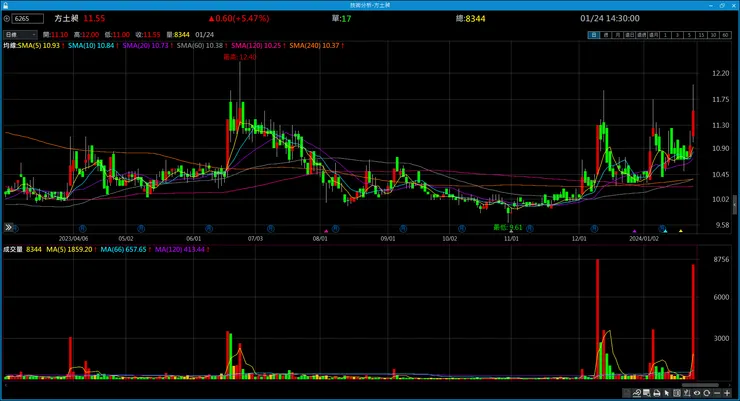The image size is (740, 401).
Task: Click the first dimmed icon in bottom toolbar
Action: coord(626,393)
